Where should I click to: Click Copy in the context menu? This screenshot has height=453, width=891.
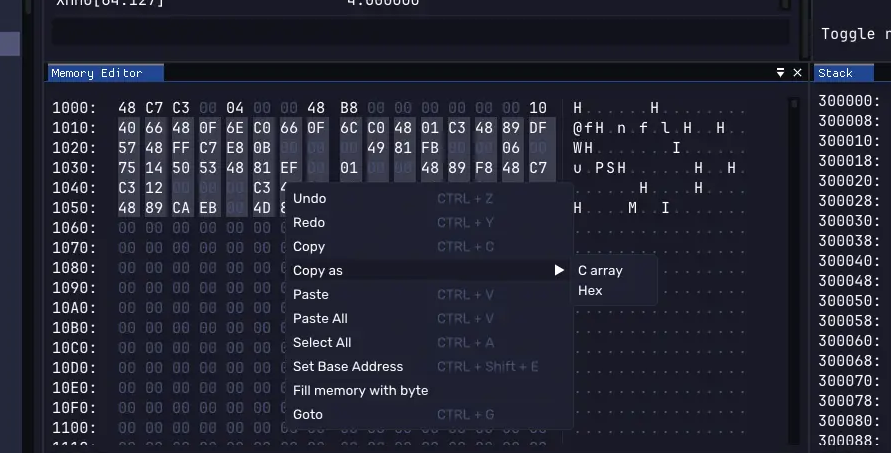309,246
